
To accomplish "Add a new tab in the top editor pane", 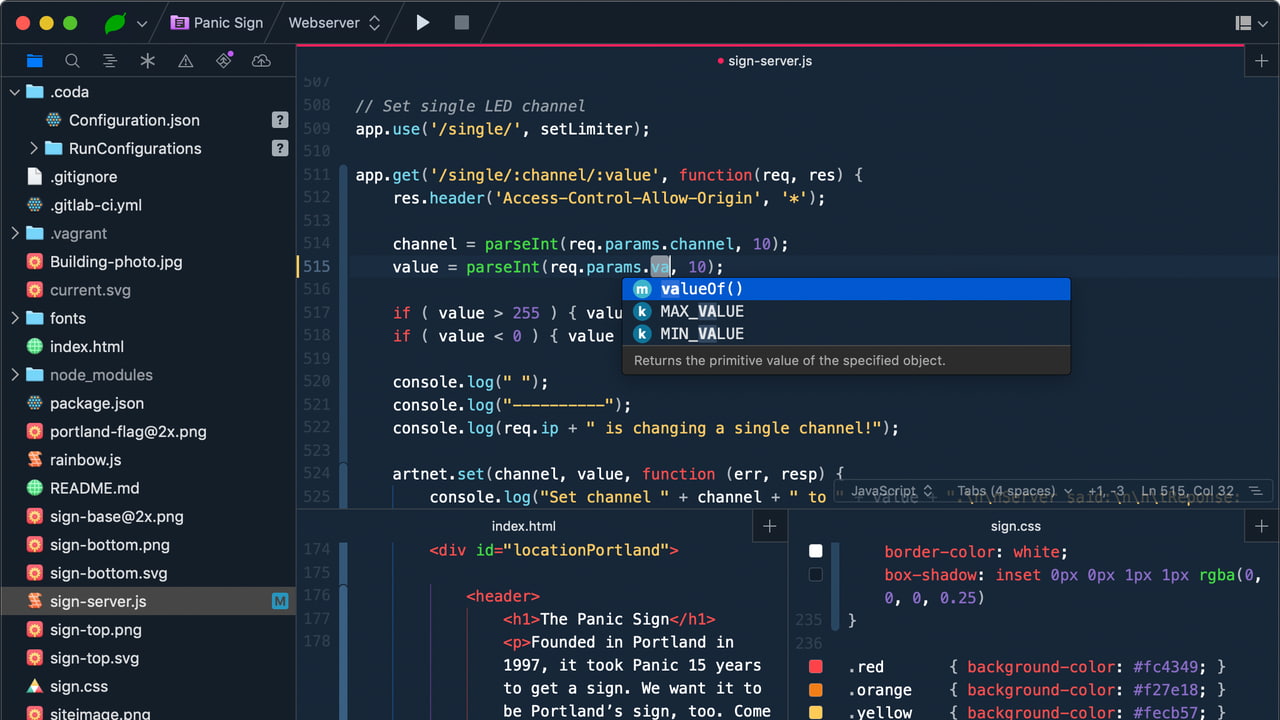I will (x=1261, y=61).
